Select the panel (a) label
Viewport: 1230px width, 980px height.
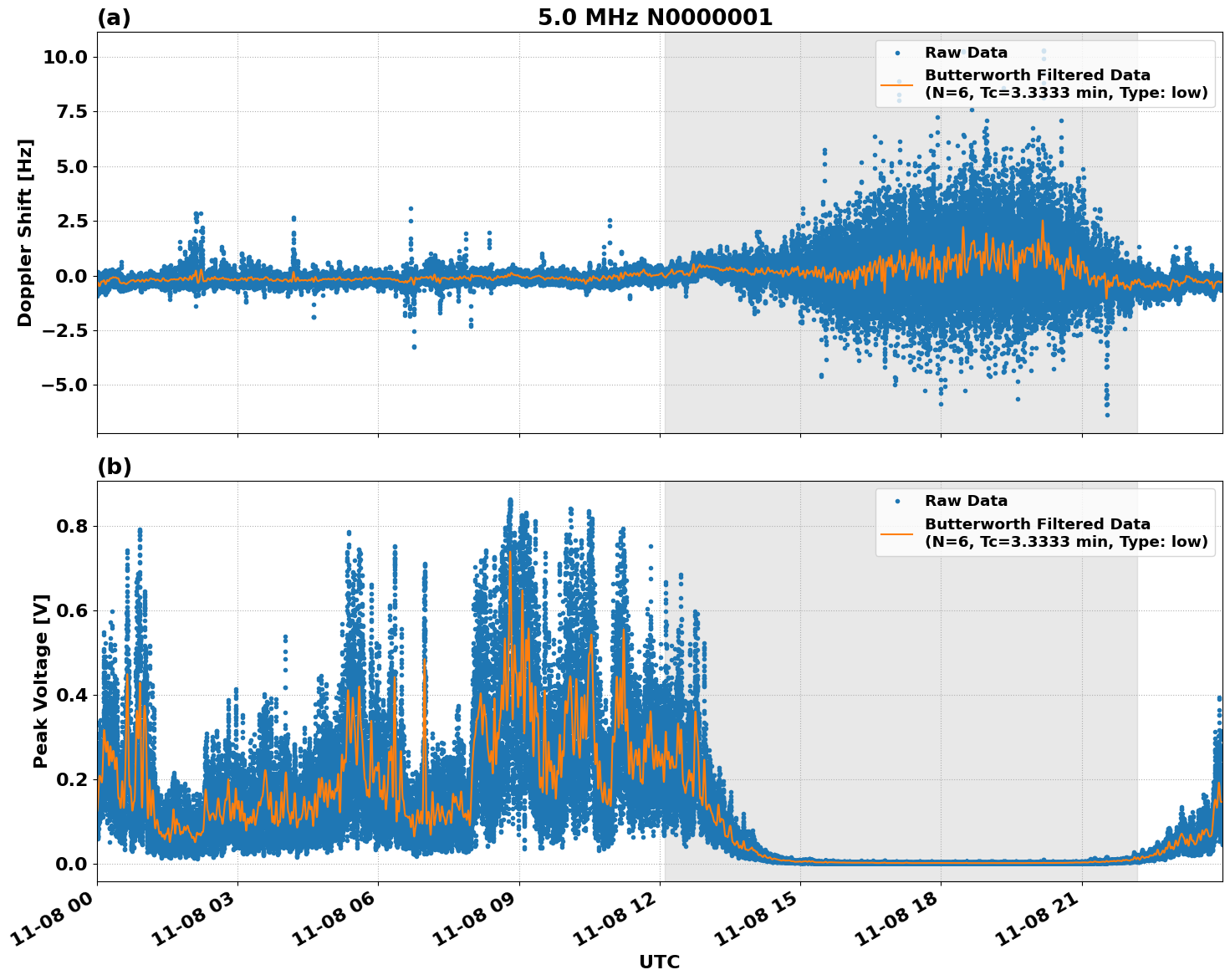click(115, 15)
